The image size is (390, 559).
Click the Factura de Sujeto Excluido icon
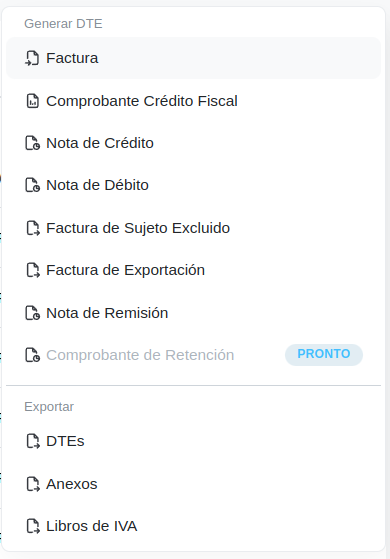pyautogui.click(x=33, y=228)
